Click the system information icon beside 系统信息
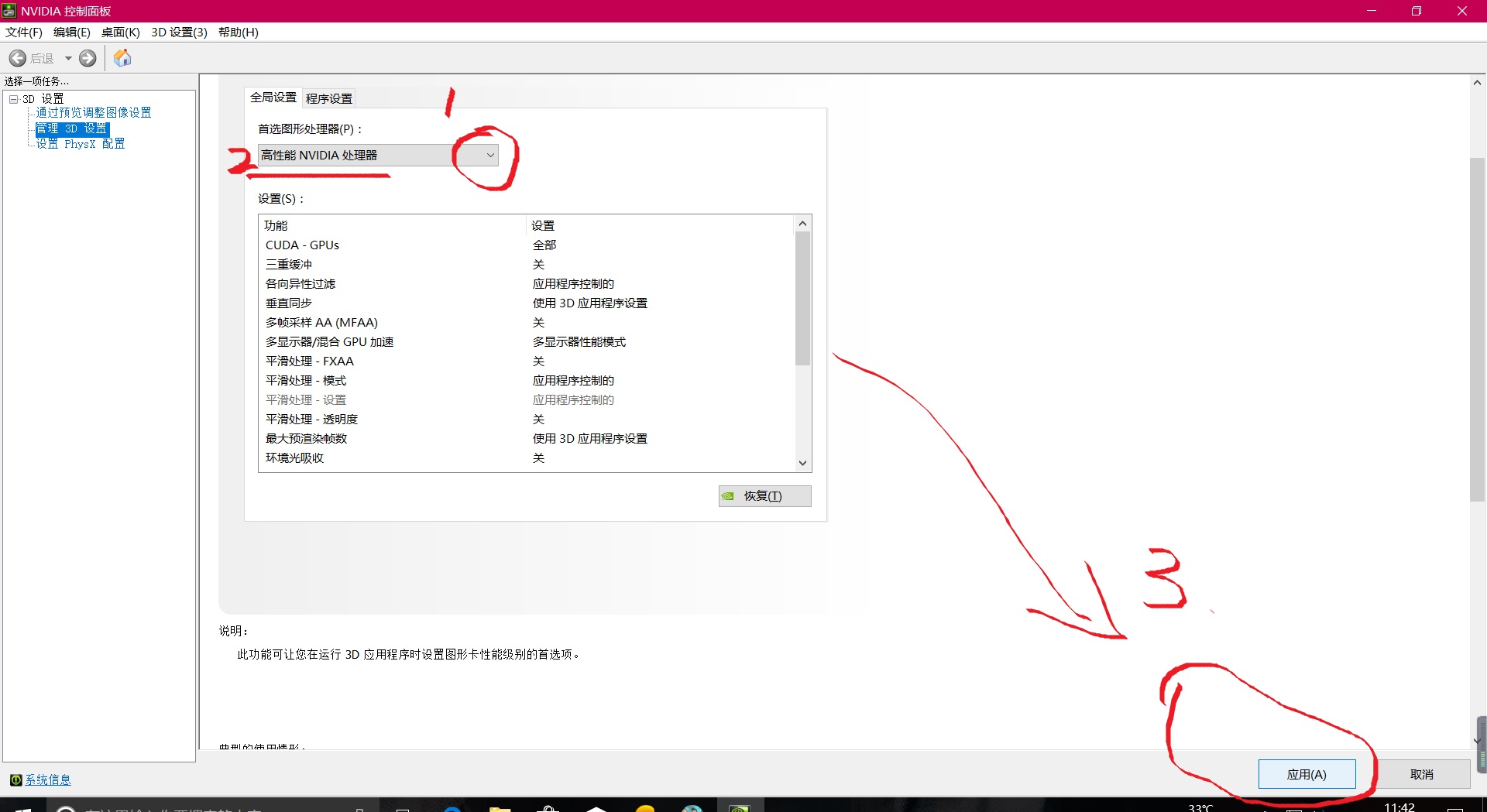This screenshot has height=812, width=1487. (16, 779)
